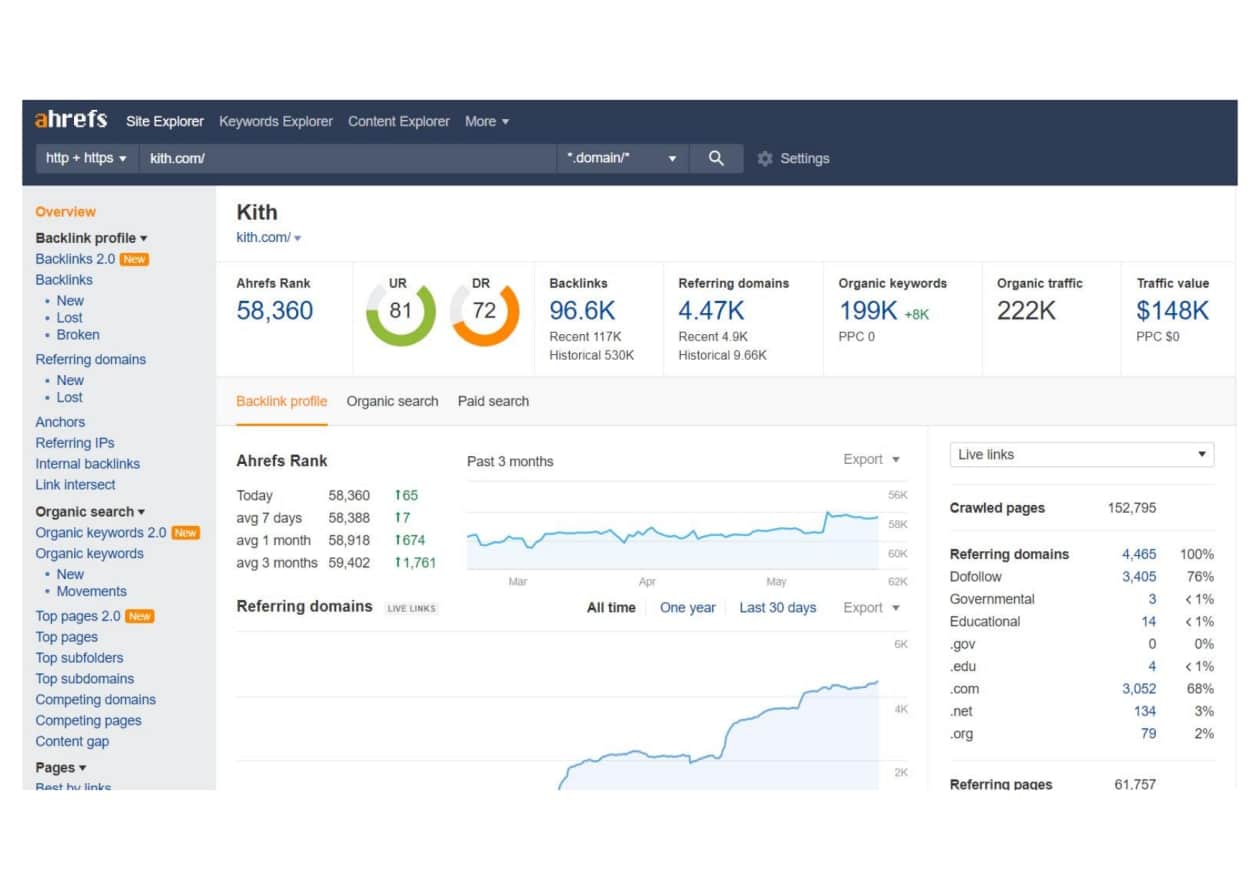
Task: Open the Content gap sidebar link
Action: coord(72,742)
